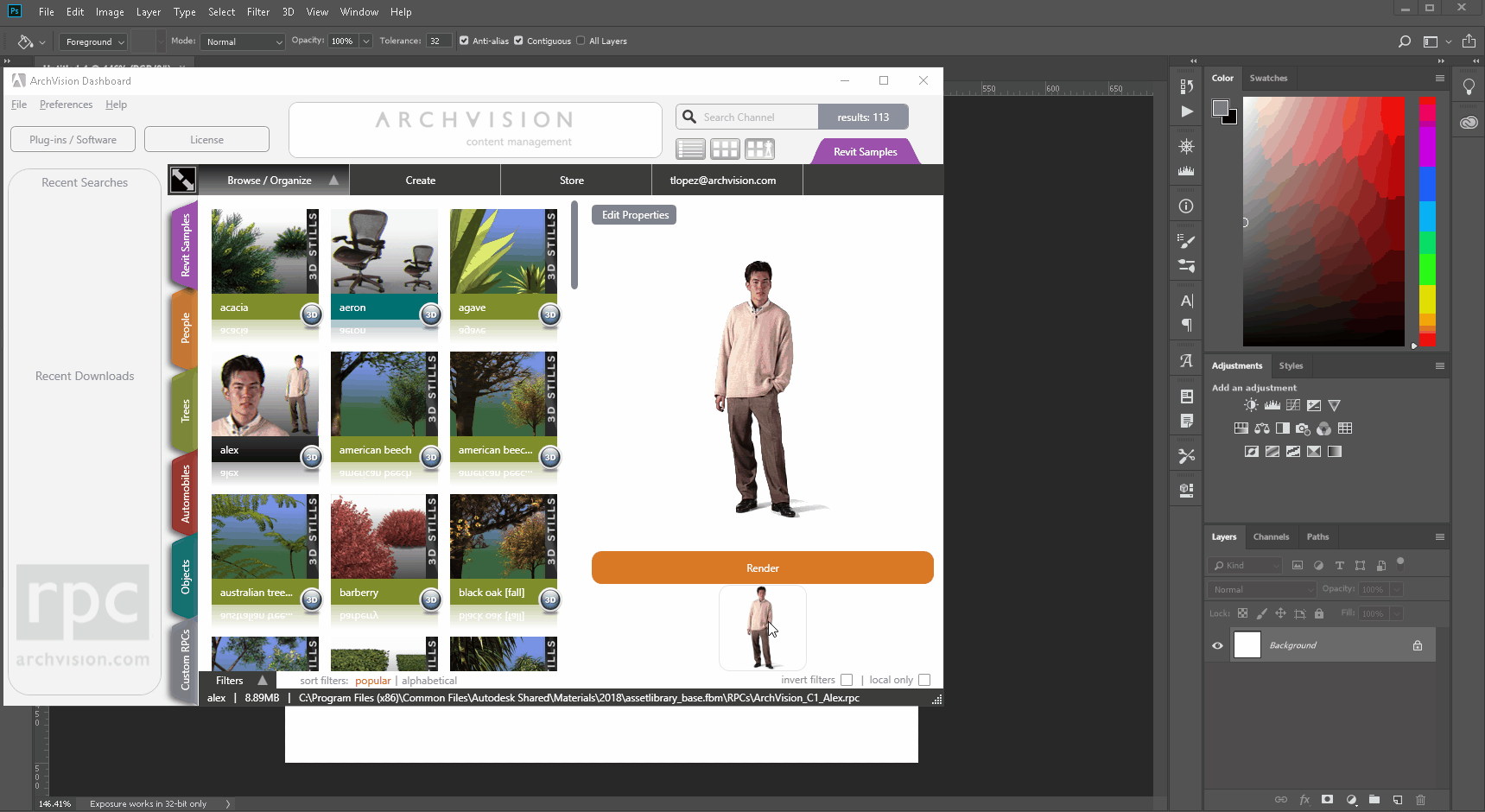
Task: Switch to the Swatches tab
Action: click(1268, 79)
